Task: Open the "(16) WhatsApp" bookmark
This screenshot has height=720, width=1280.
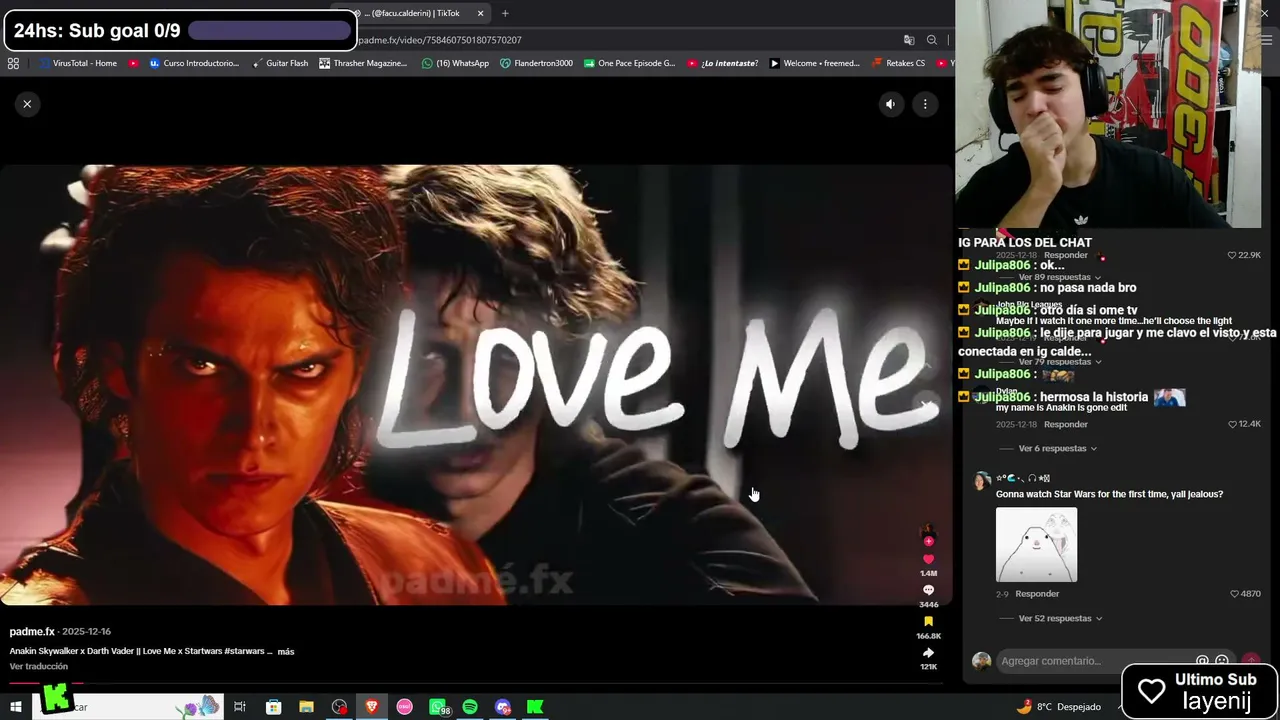Action: coord(456,63)
